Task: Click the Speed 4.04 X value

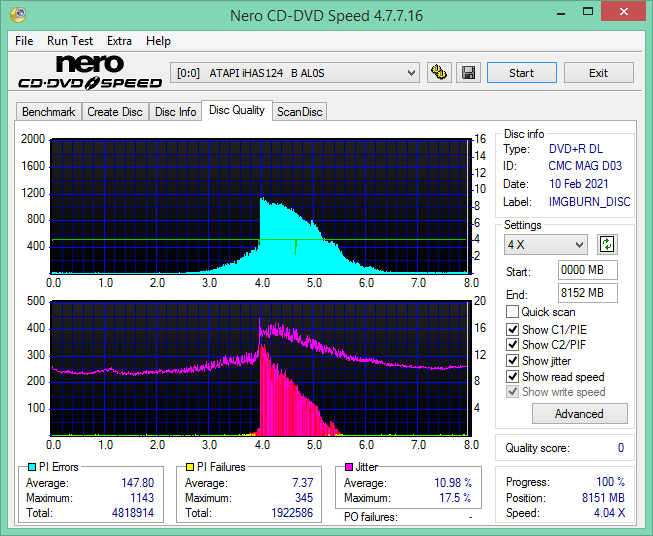Action: (x=609, y=513)
